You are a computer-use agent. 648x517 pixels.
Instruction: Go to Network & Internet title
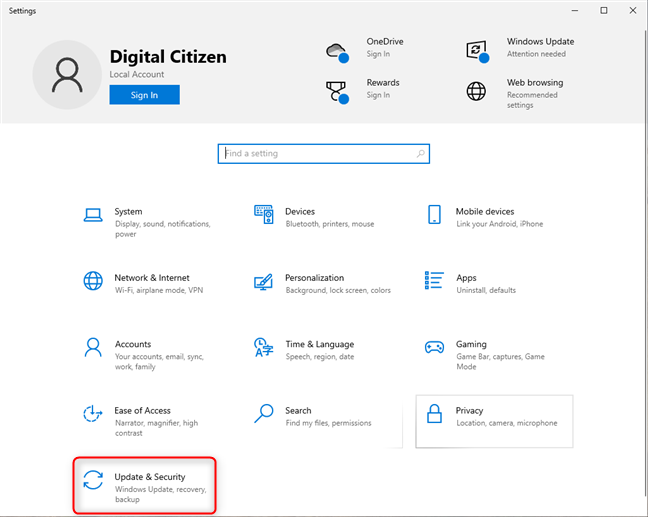coord(152,278)
